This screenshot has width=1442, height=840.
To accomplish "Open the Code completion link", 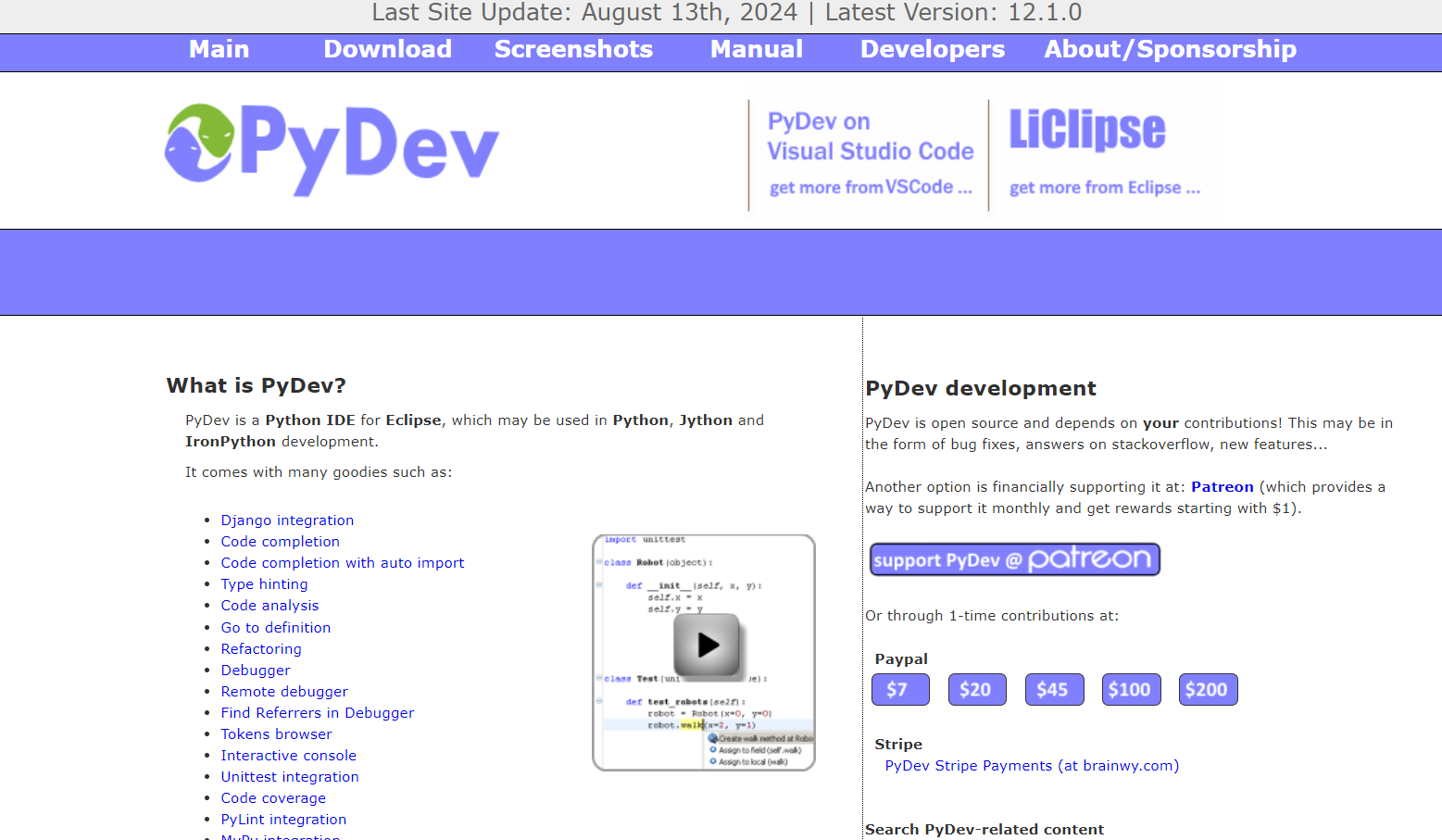I will click(280, 542).
